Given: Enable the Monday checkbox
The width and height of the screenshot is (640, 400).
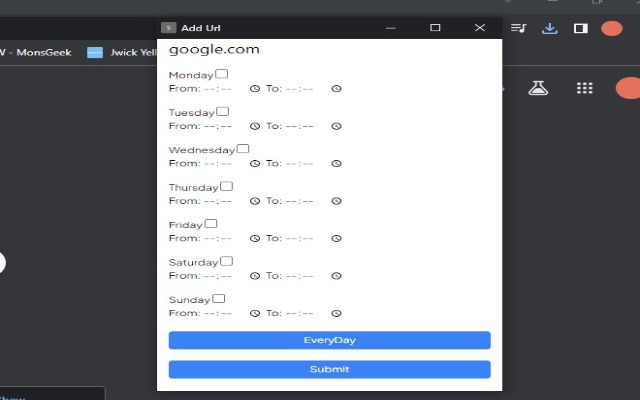Looking at the screenshot, I should [x=222, y=74].
